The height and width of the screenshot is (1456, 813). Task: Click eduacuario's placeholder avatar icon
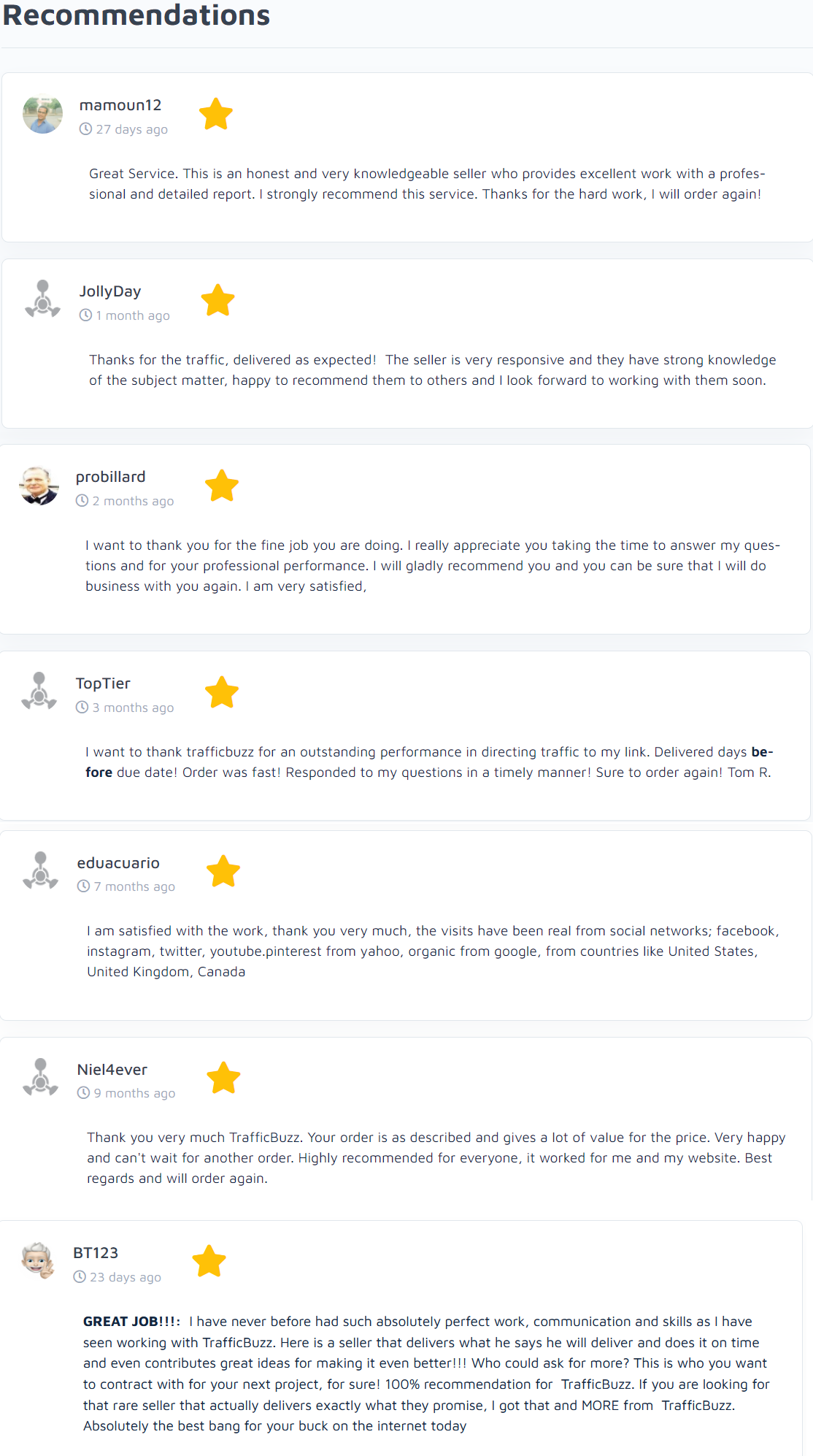(41, 871)
